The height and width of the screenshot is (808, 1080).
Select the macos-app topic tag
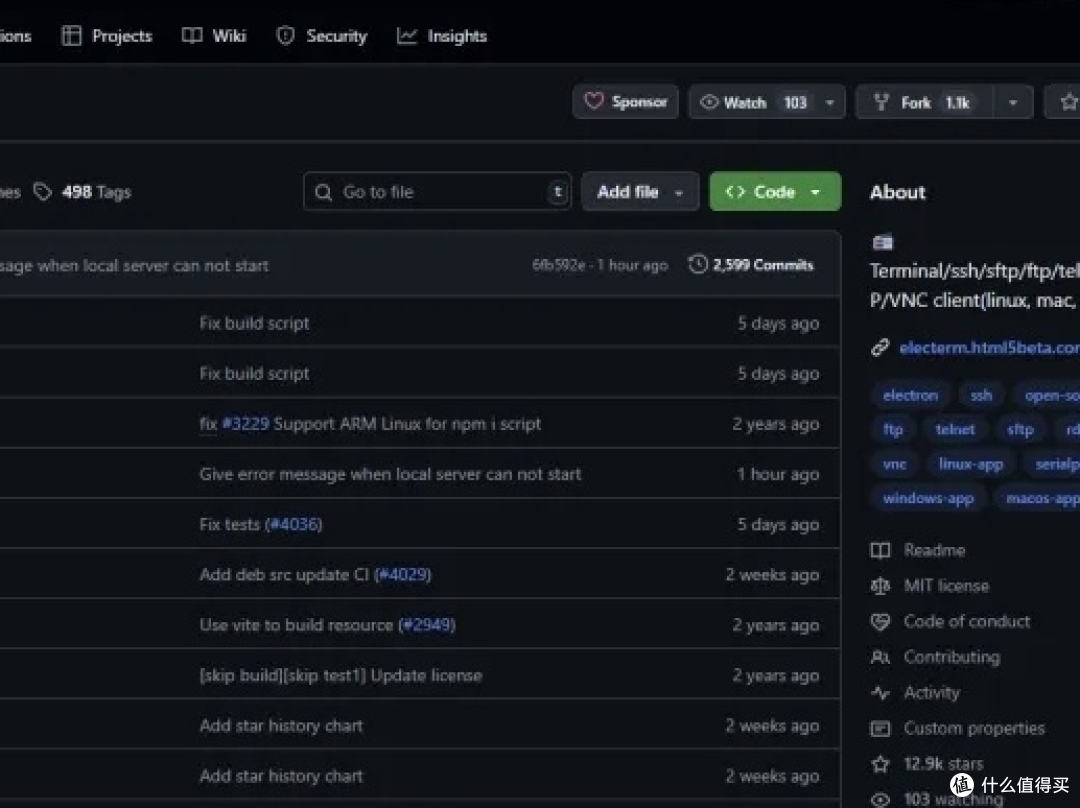tap(1041, 498)
